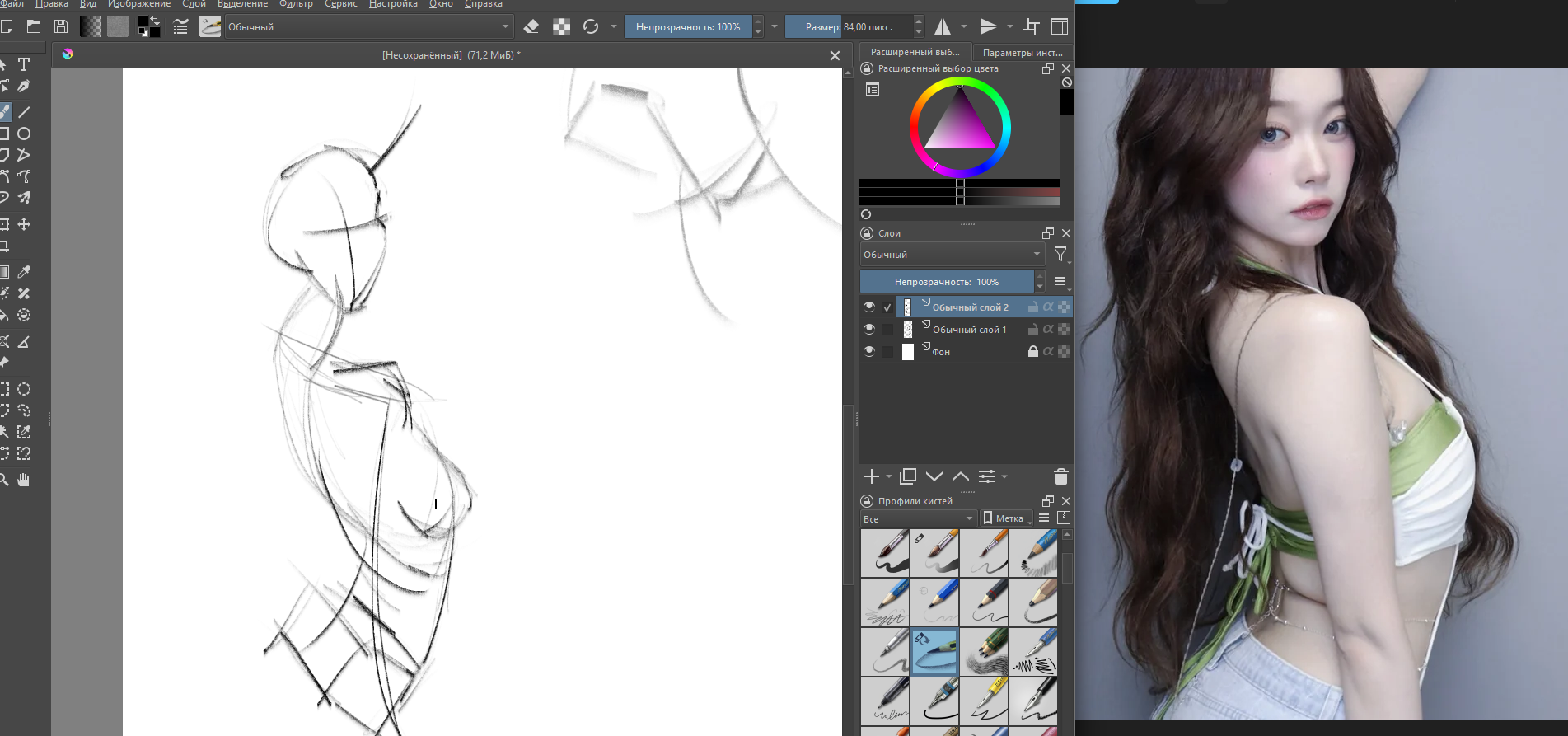Expand the brush tag filter Все
Screen dimensions: 1568x736
[918, 518]
